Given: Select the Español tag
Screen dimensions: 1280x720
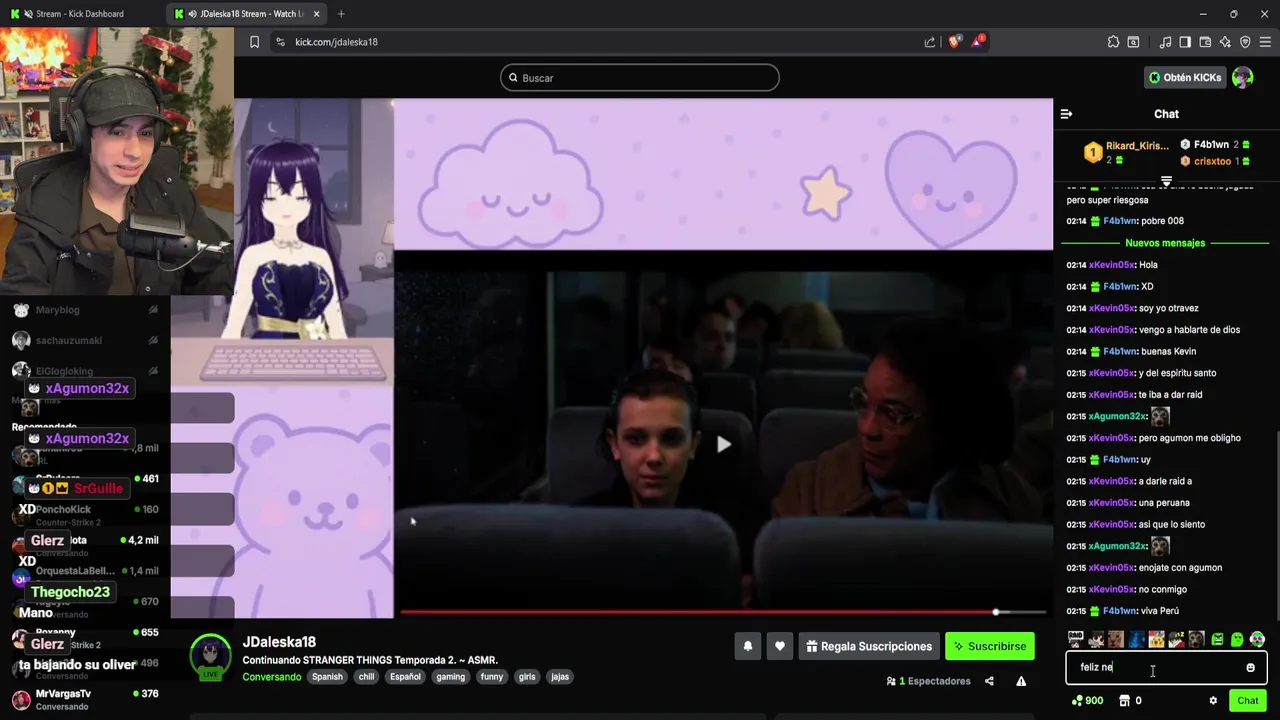Looking at the screenshot, I should click(405, 677).
